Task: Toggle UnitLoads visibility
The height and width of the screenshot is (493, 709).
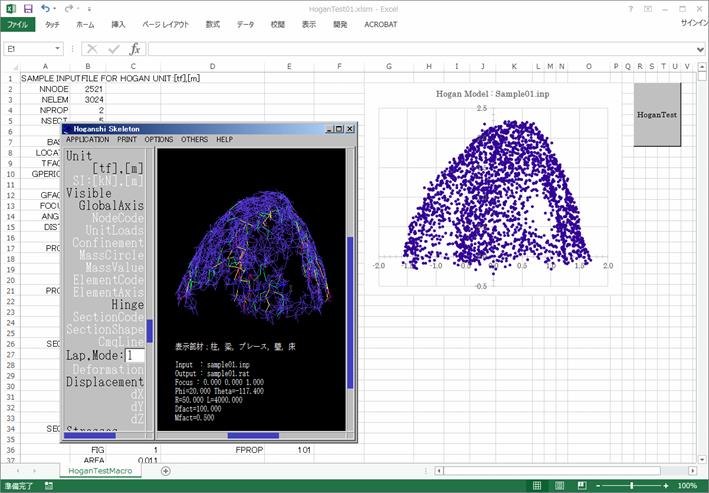Action: [x=115, y=230]
